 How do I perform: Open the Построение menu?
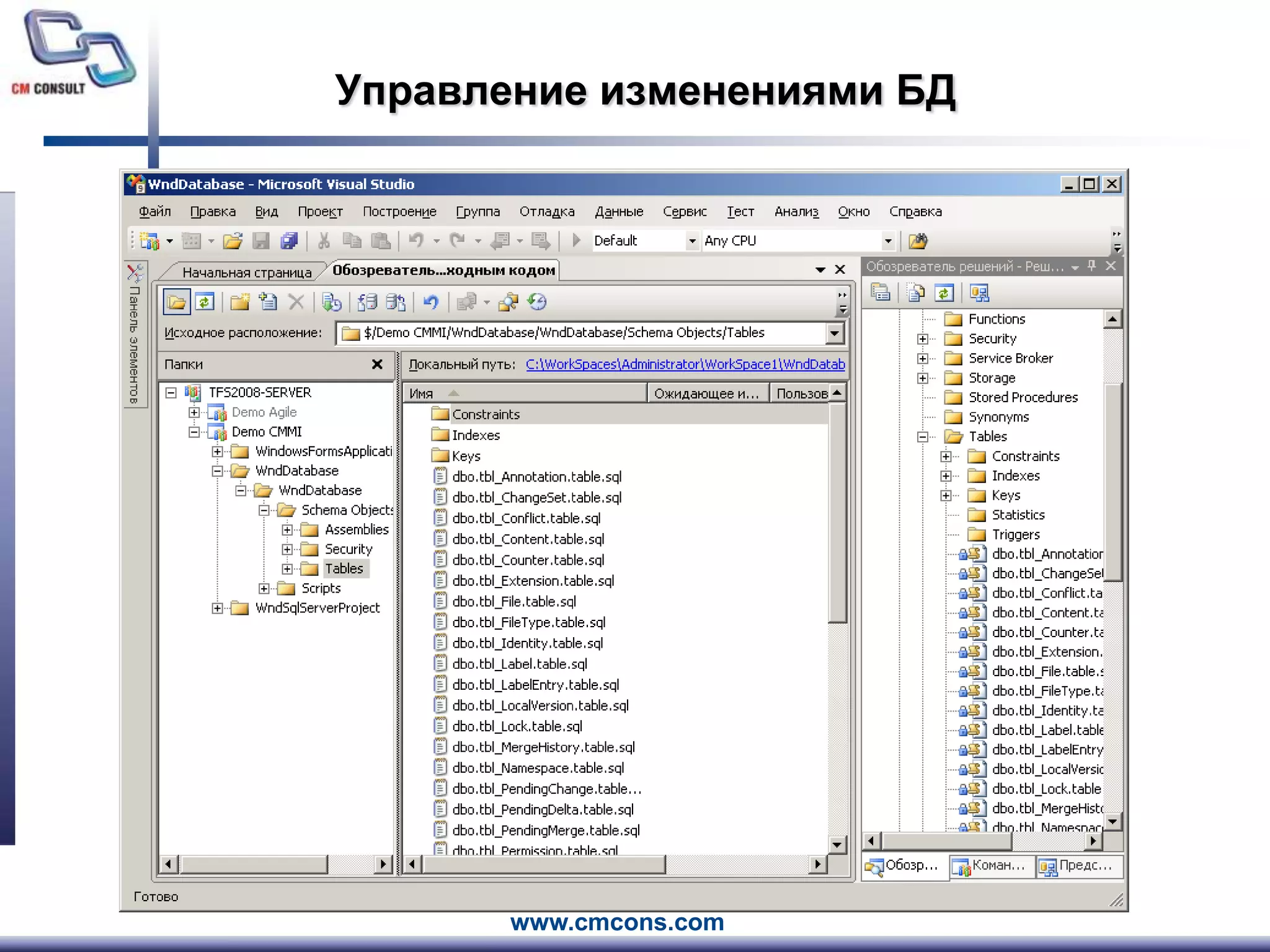point(399,211)
